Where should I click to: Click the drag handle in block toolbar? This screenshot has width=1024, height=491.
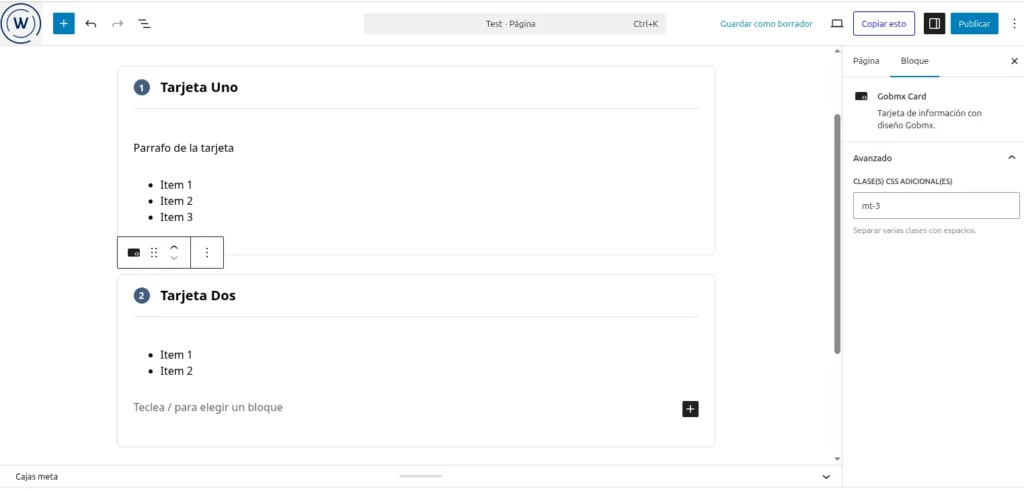[x=154, y=253]
